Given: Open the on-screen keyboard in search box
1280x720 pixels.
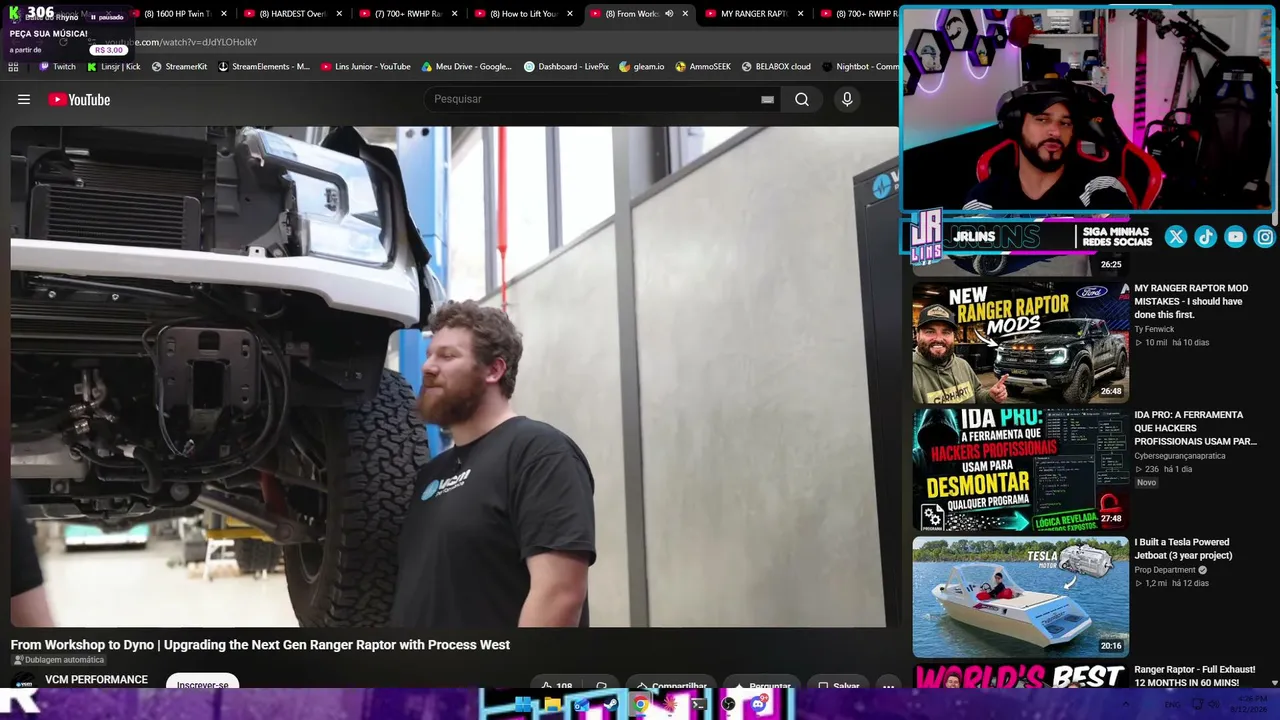Looking at the screenshot, I should point(767,99).
